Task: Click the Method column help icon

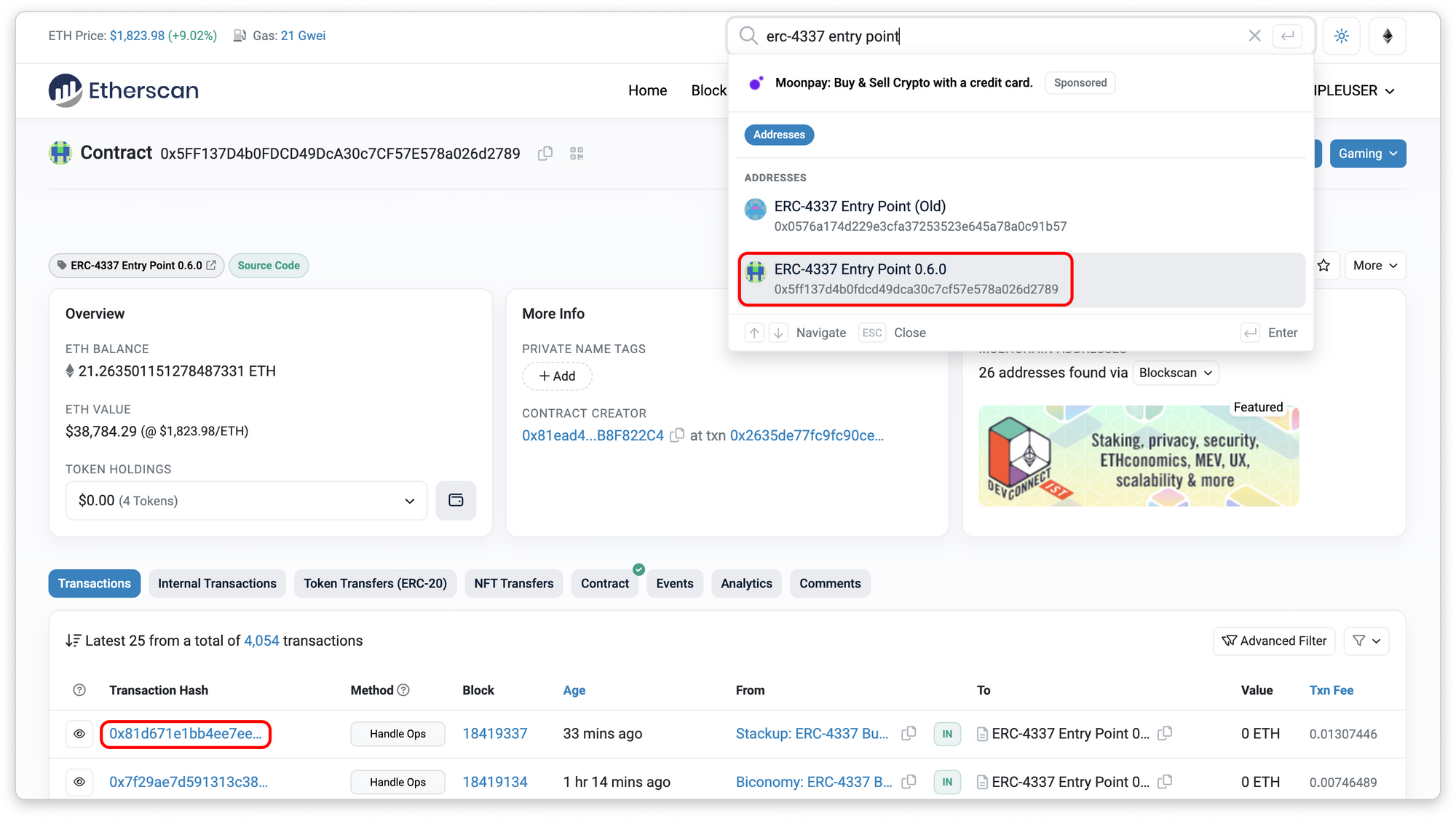Action: (x=403, y=690)
